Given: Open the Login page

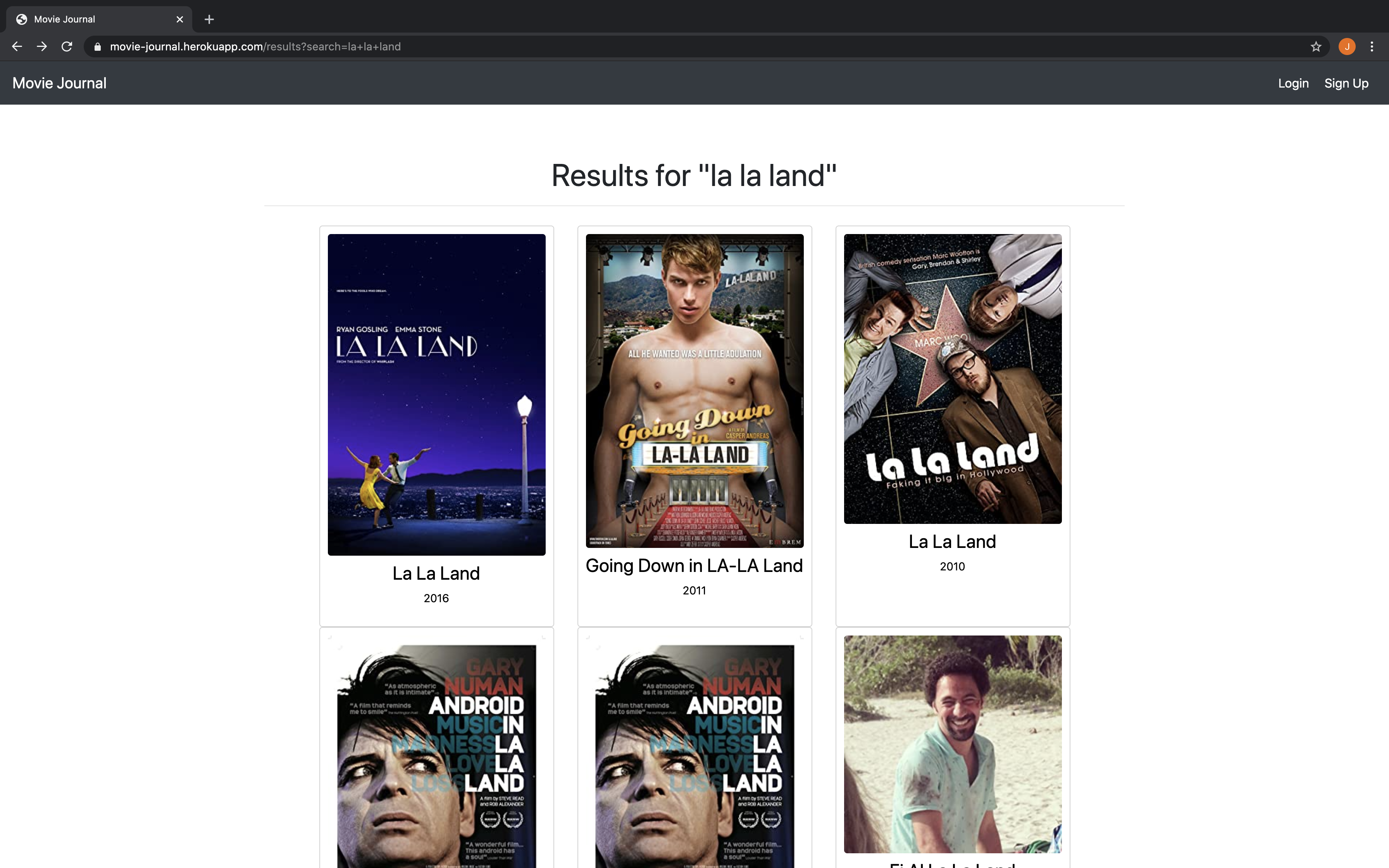Looking at the screenshot, I should pyautogui.click(x=1293, y=83).
